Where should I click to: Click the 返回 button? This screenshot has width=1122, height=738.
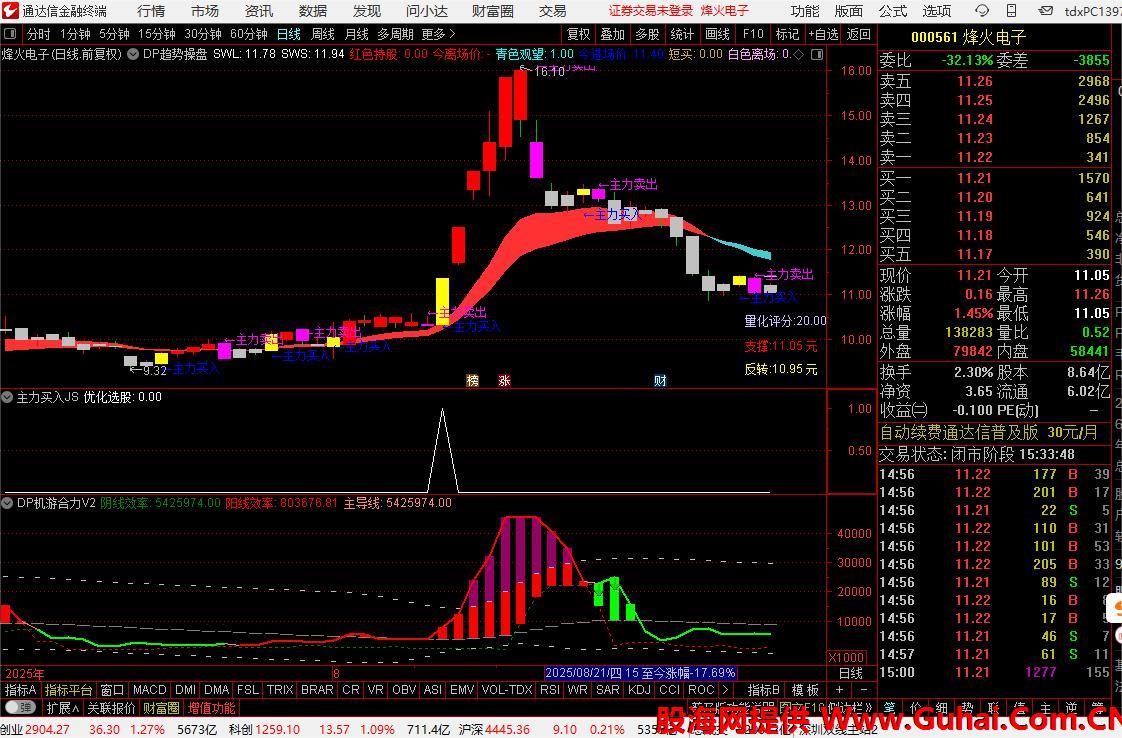pos(859,34)
